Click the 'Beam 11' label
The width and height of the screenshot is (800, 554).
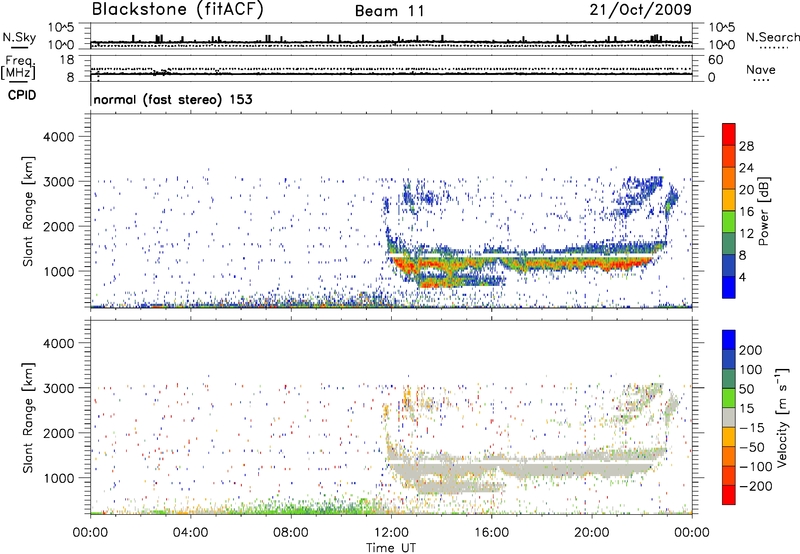tap(389, 11)
